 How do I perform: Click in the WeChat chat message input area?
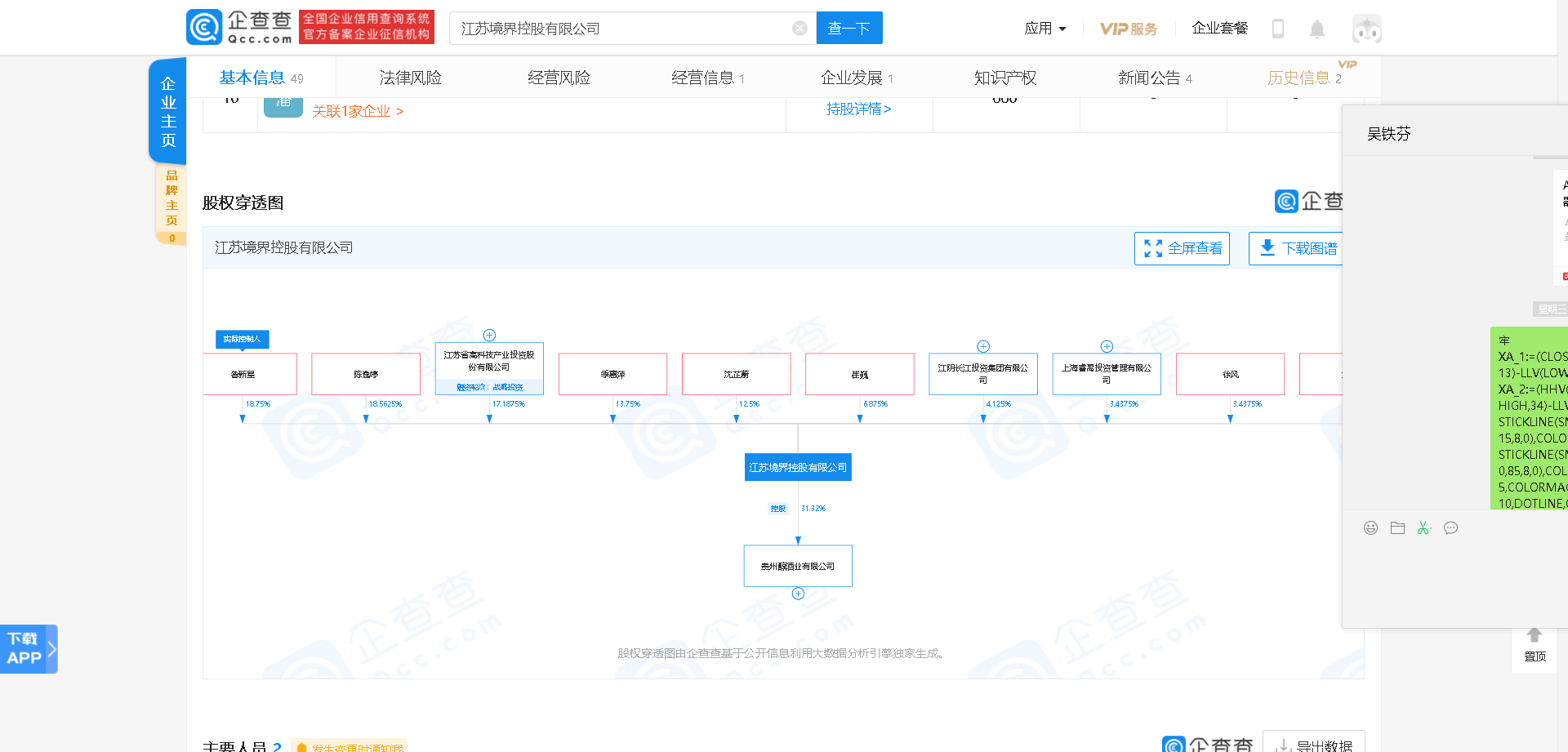(1455, 583)
